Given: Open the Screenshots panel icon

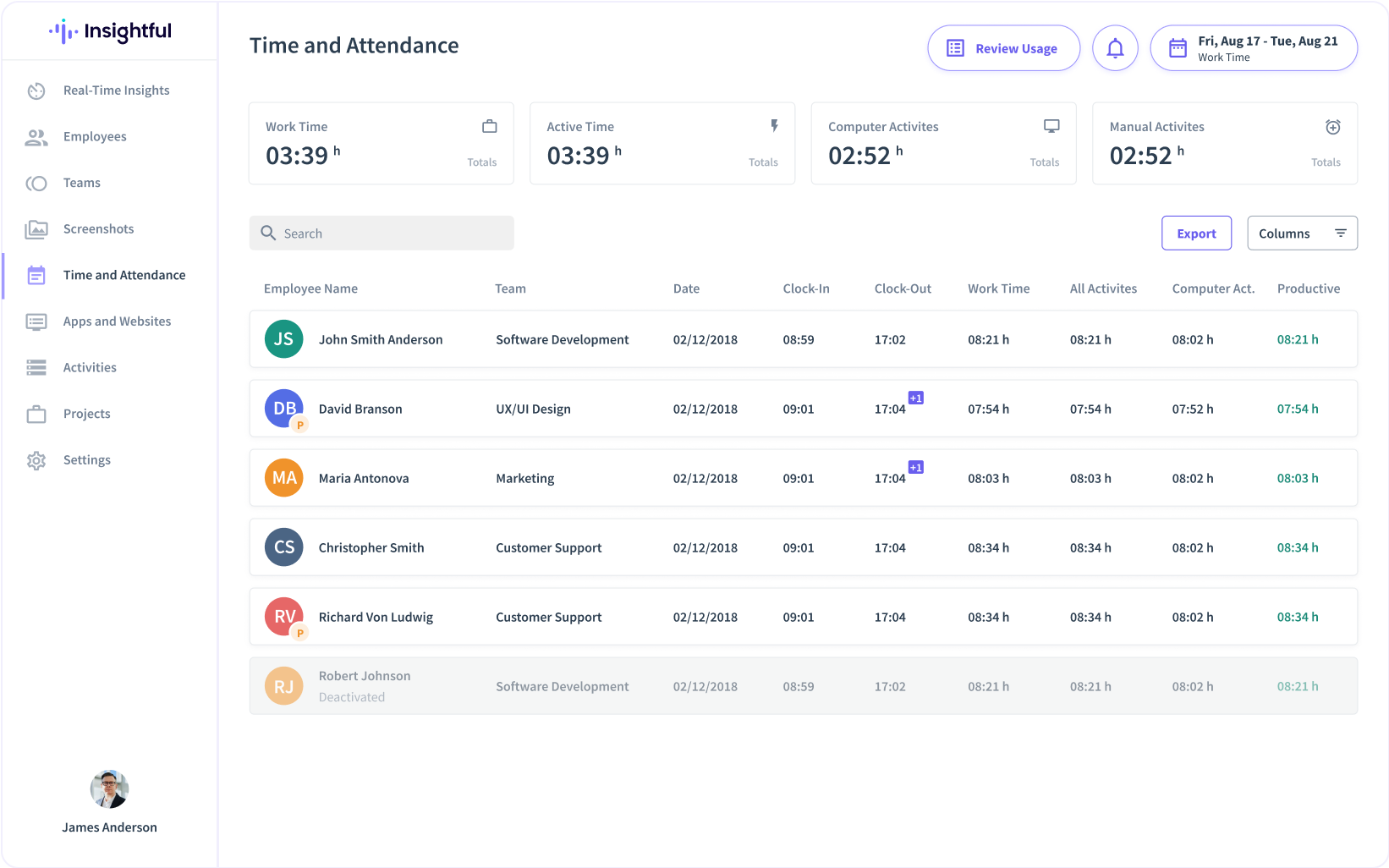Looking at the screenshot, I should point(36,228).
